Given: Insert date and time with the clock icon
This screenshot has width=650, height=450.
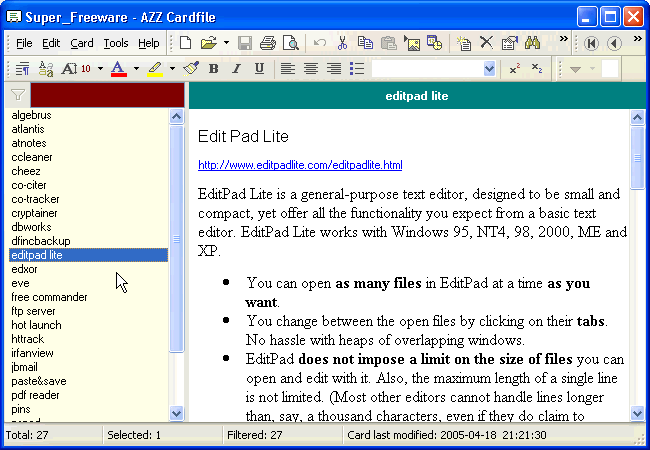Looking at the screenshot, I should pyautogui.click(x=434, y=43).
